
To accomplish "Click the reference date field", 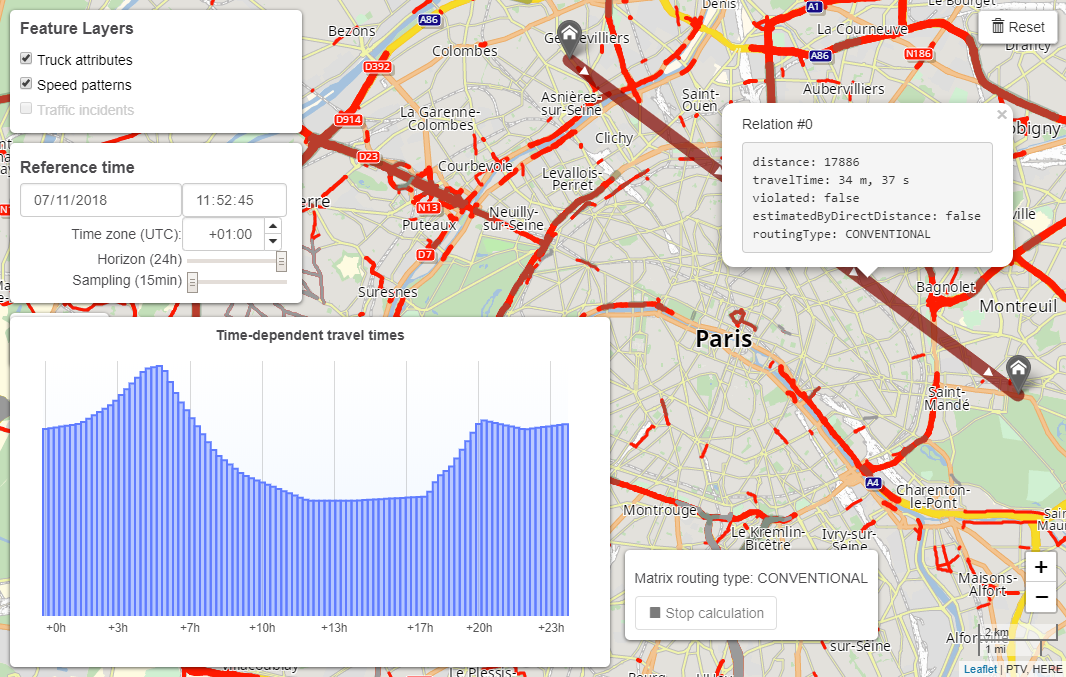I will coord(100,200).
